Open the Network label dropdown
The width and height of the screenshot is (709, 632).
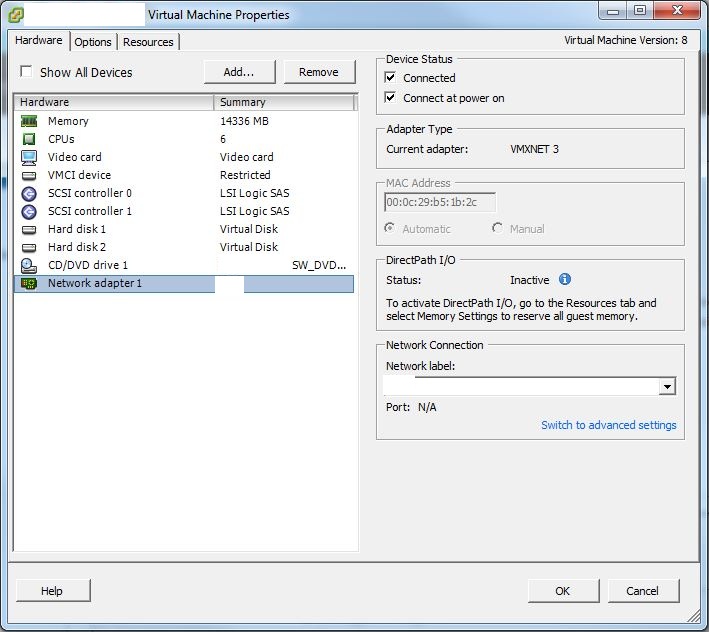tap(667, 387)
